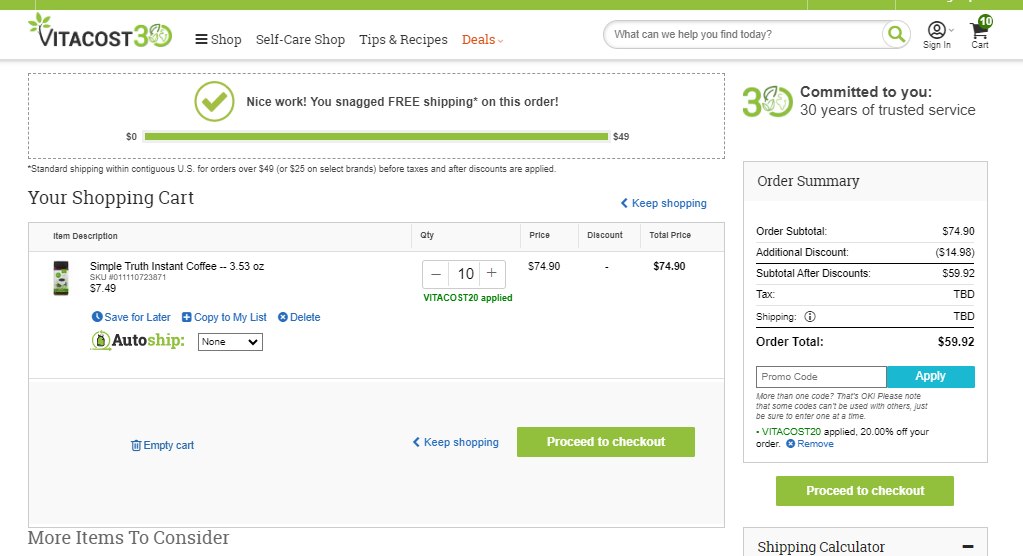Expand the Deals menu
This screenshot has width=1023, height=556.
point(482,40)
